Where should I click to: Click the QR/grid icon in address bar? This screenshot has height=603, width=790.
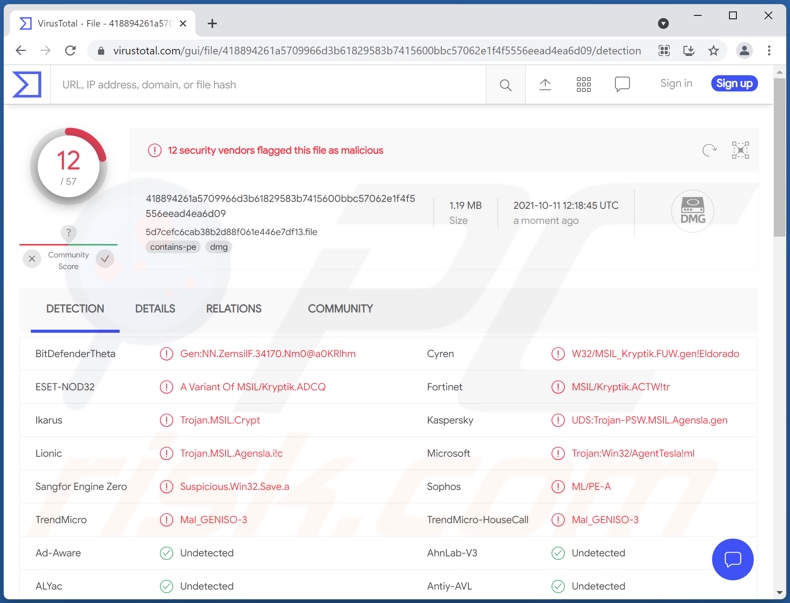pyautogui.click(x=664, y=50)
